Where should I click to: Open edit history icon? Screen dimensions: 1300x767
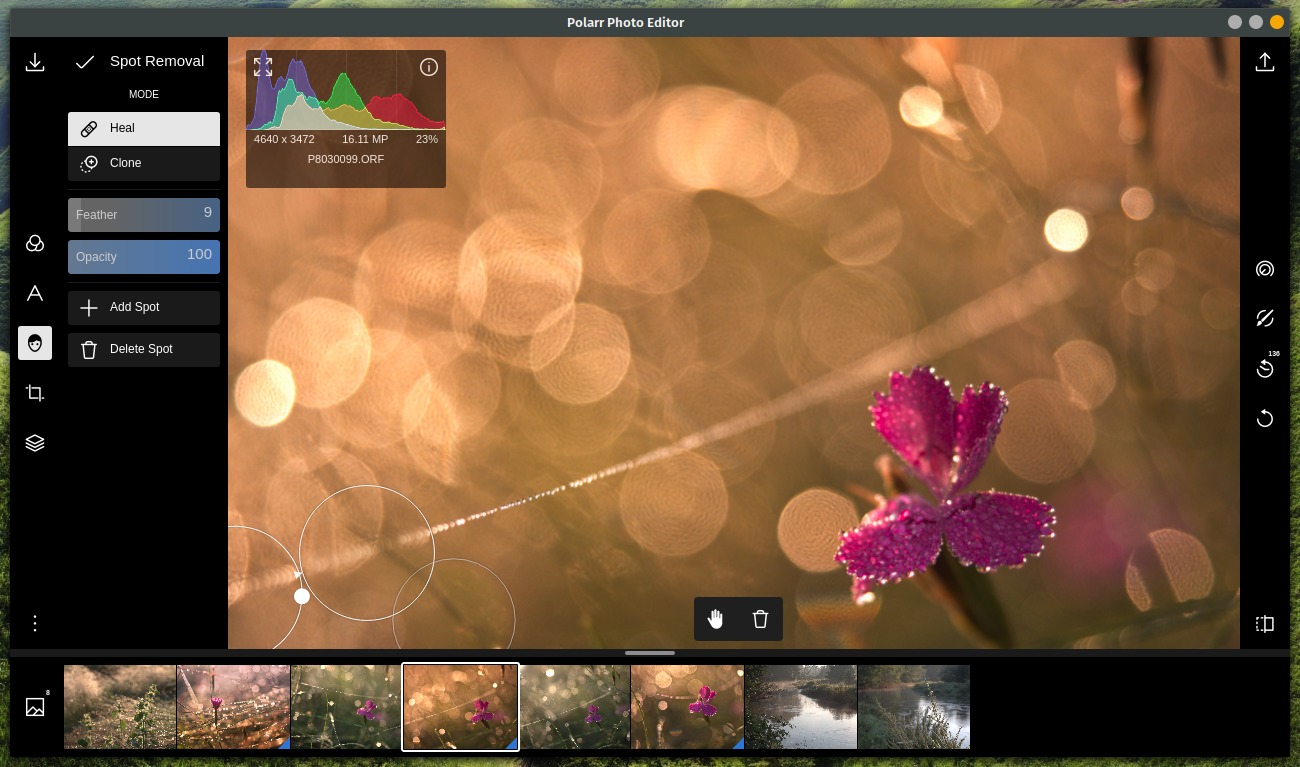(1265, 368)
